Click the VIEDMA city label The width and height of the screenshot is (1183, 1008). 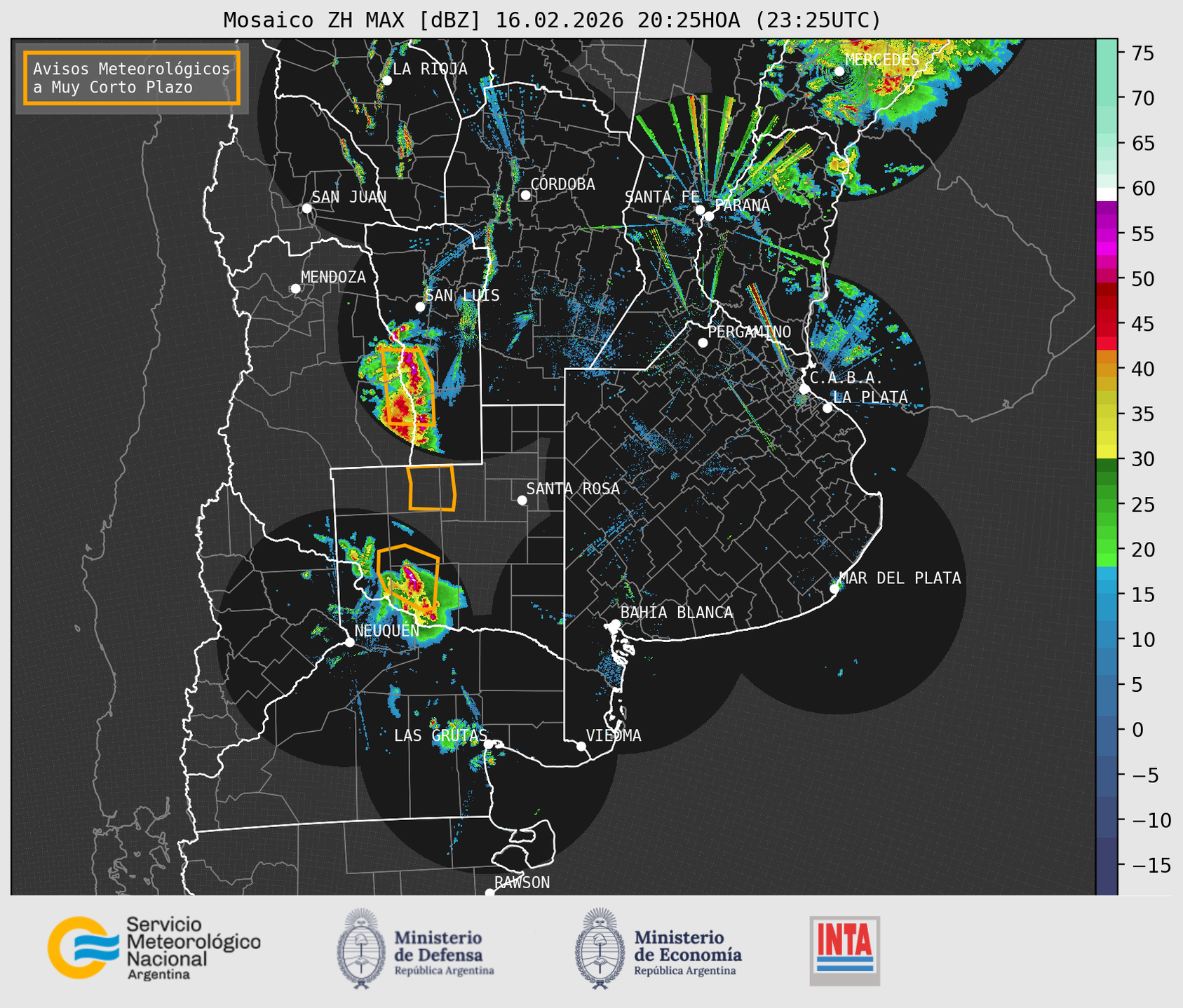pyautogui.click(x=614, y=735)
